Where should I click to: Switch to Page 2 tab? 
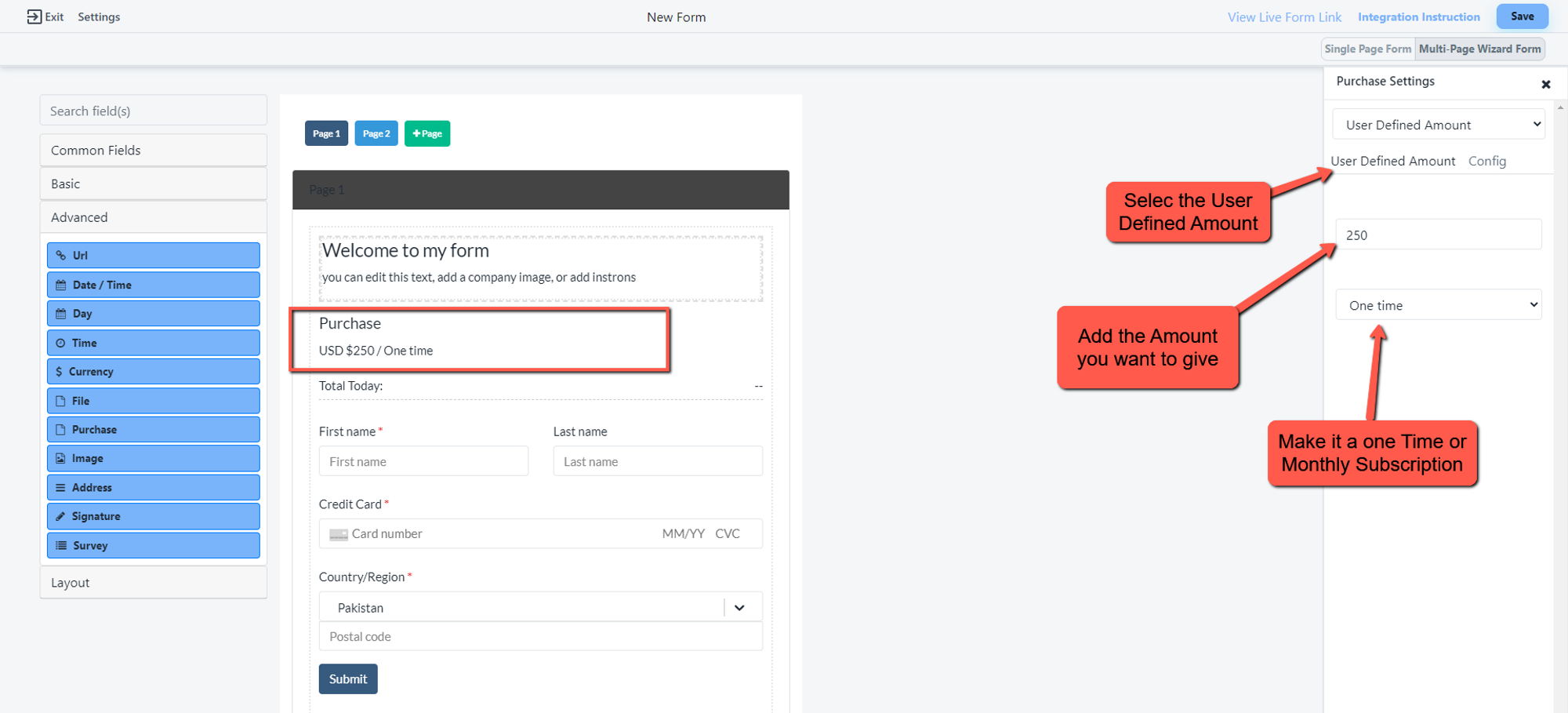point(376,133)
